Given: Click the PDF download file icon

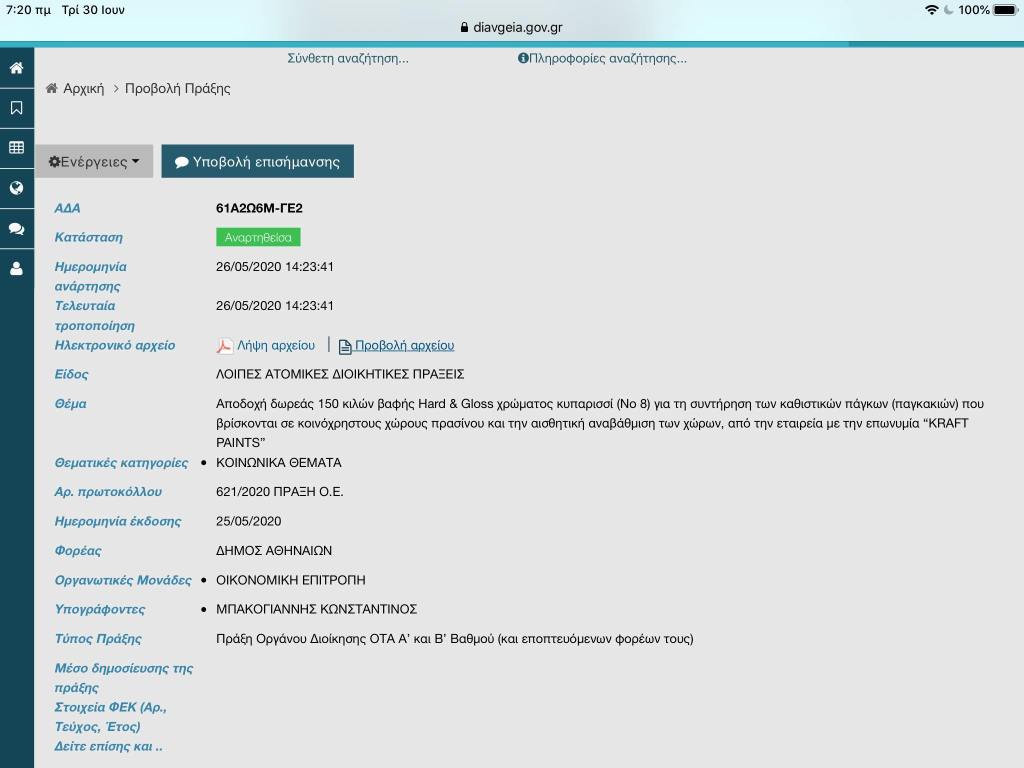Looking at the screenshot, I should click(x=225, y=346).
